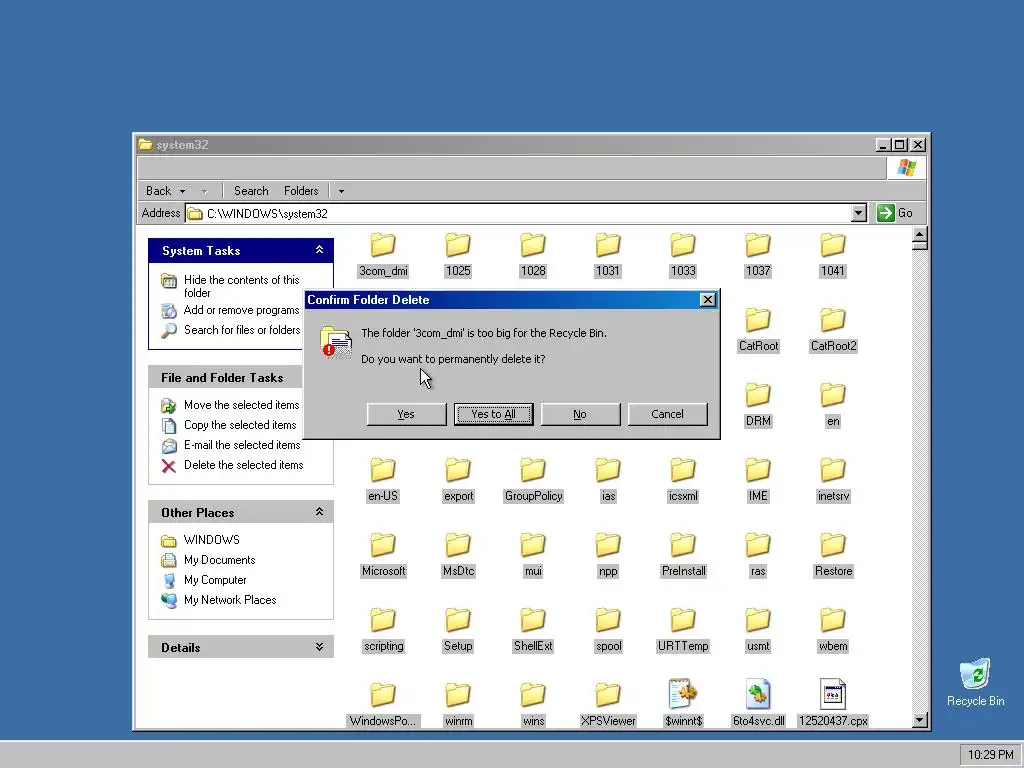Click Move the selected items
Viewport: 1024px width, 768px height.
click(230, 405)
